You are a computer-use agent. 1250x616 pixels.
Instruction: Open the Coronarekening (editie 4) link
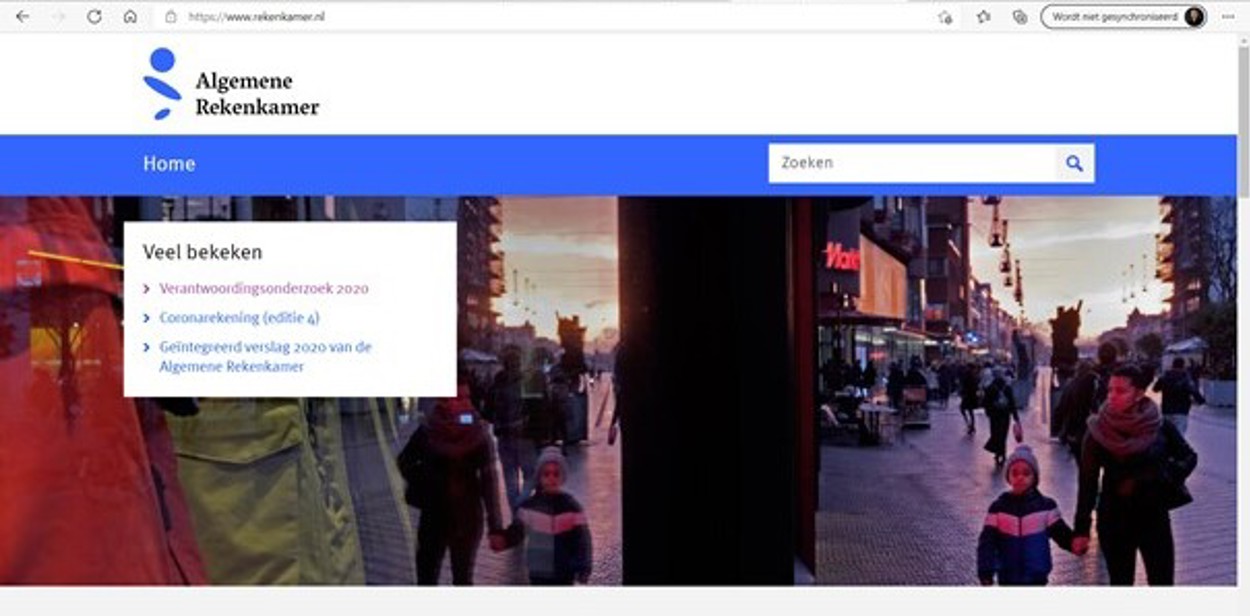click(x=239, y=318)
